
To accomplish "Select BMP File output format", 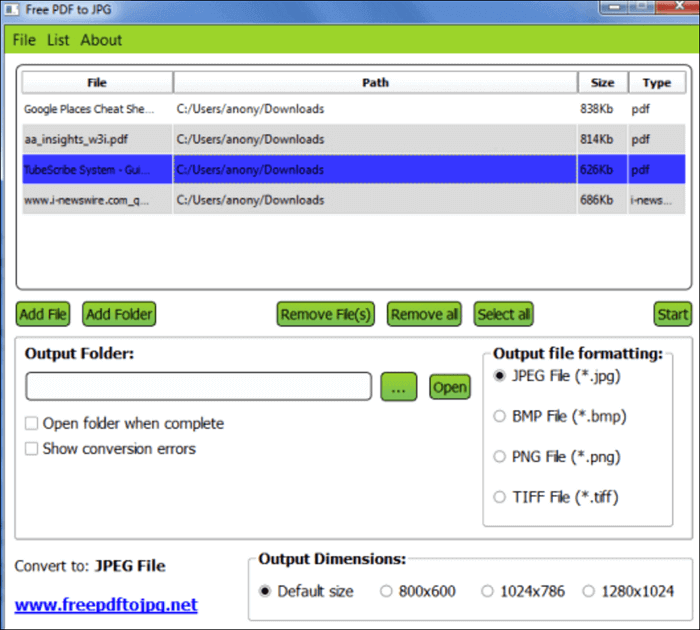I will pos(500,416).
